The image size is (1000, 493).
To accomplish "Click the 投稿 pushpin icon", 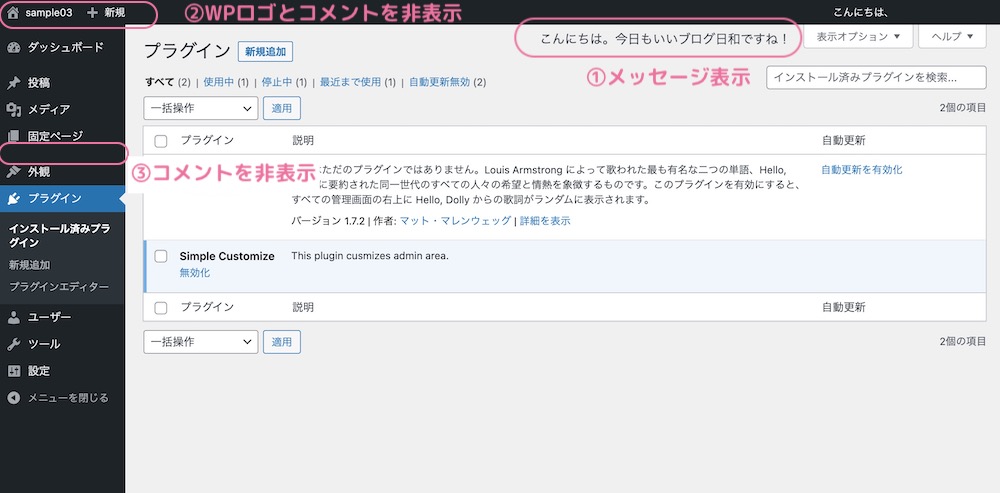I will pyautogui.click(x=14, y=83).
